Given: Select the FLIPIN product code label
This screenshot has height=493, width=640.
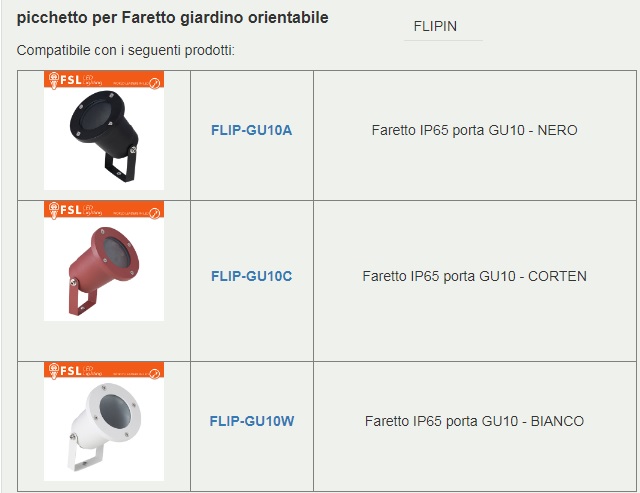Looking at the screenshot, I should (435, 26).
